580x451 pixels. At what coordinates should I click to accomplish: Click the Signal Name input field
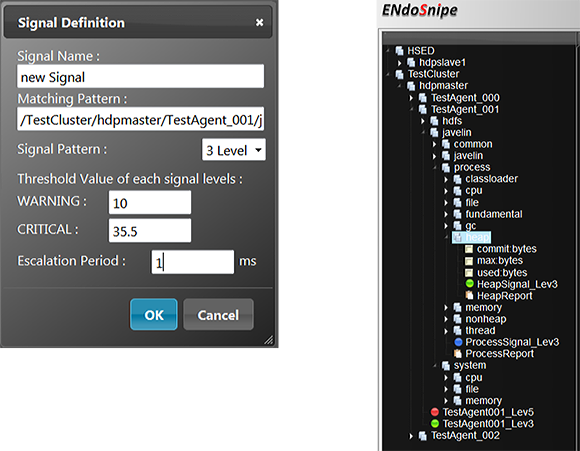[x=141, y=76]
